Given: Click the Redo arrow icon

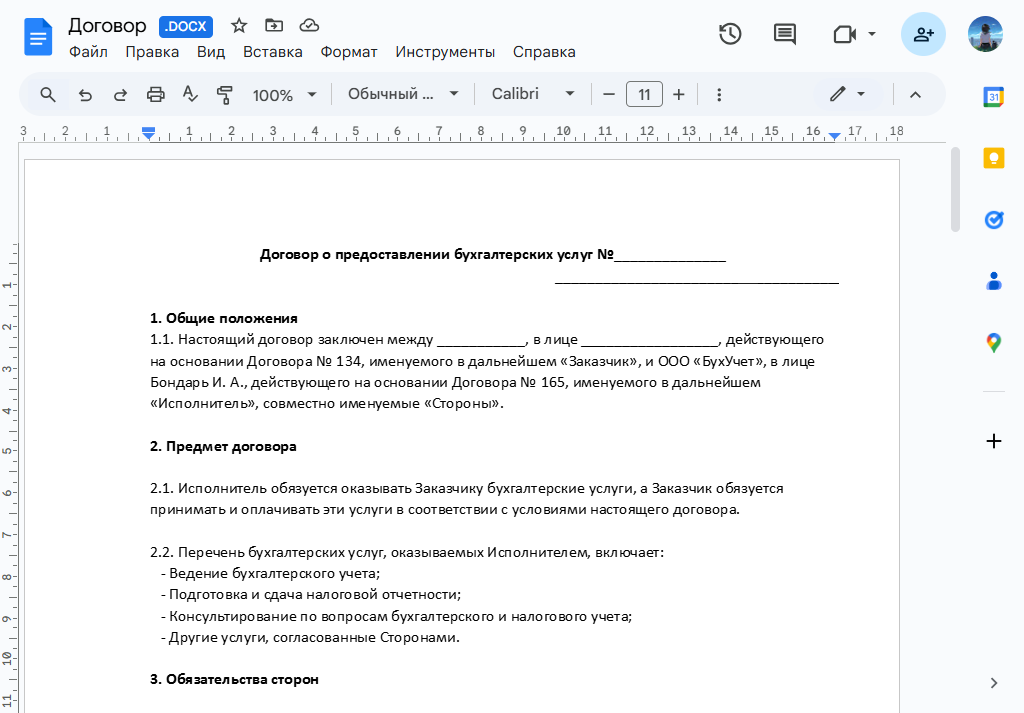Looking at the screenshot, I should (120, 94).
